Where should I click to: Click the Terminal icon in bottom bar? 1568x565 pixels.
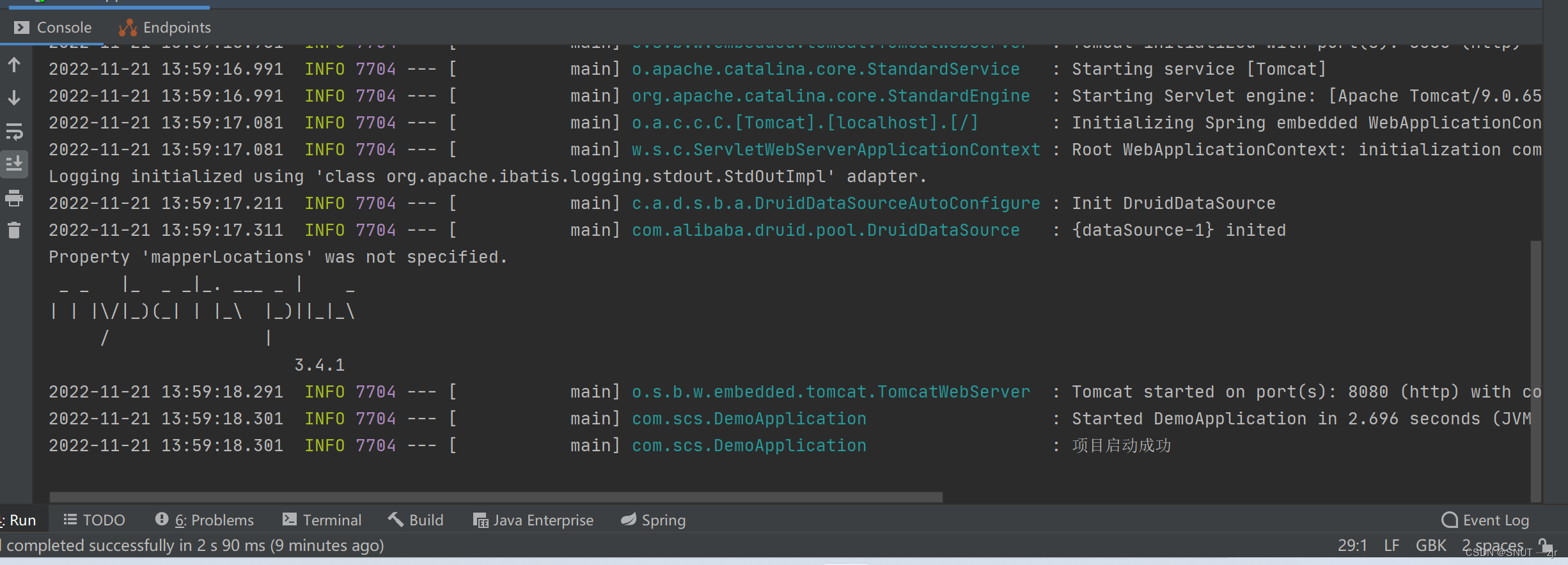coord(290,520)
